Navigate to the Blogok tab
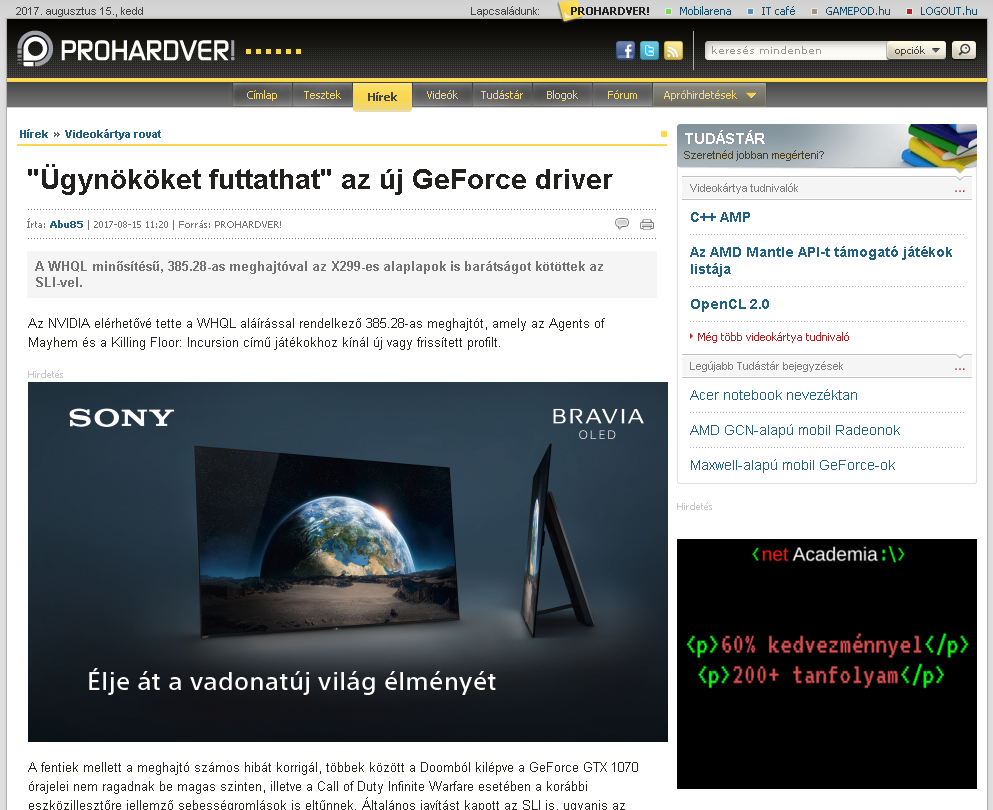The image size is (993, 810). pos(562,95)
